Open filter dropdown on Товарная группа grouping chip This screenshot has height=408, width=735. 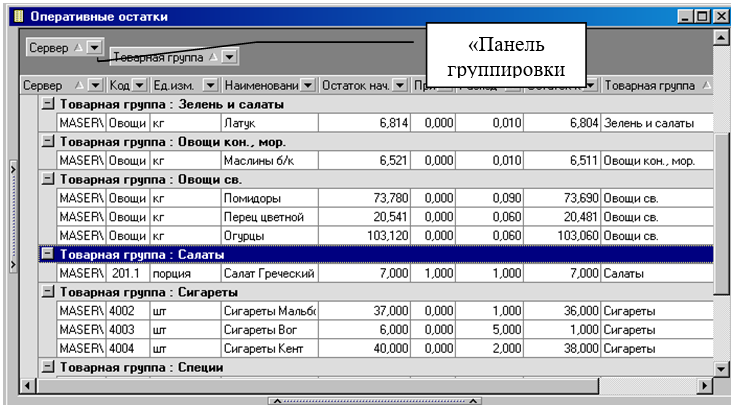click(229, 58)
